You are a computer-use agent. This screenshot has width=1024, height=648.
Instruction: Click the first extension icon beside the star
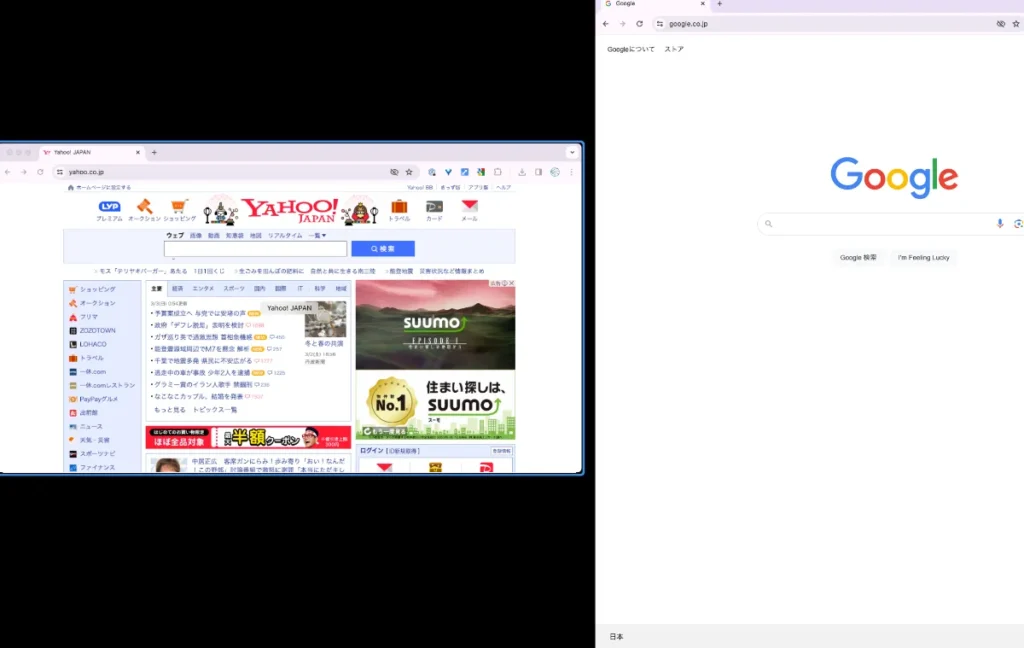pyautogui.click(x=432, y=172)
